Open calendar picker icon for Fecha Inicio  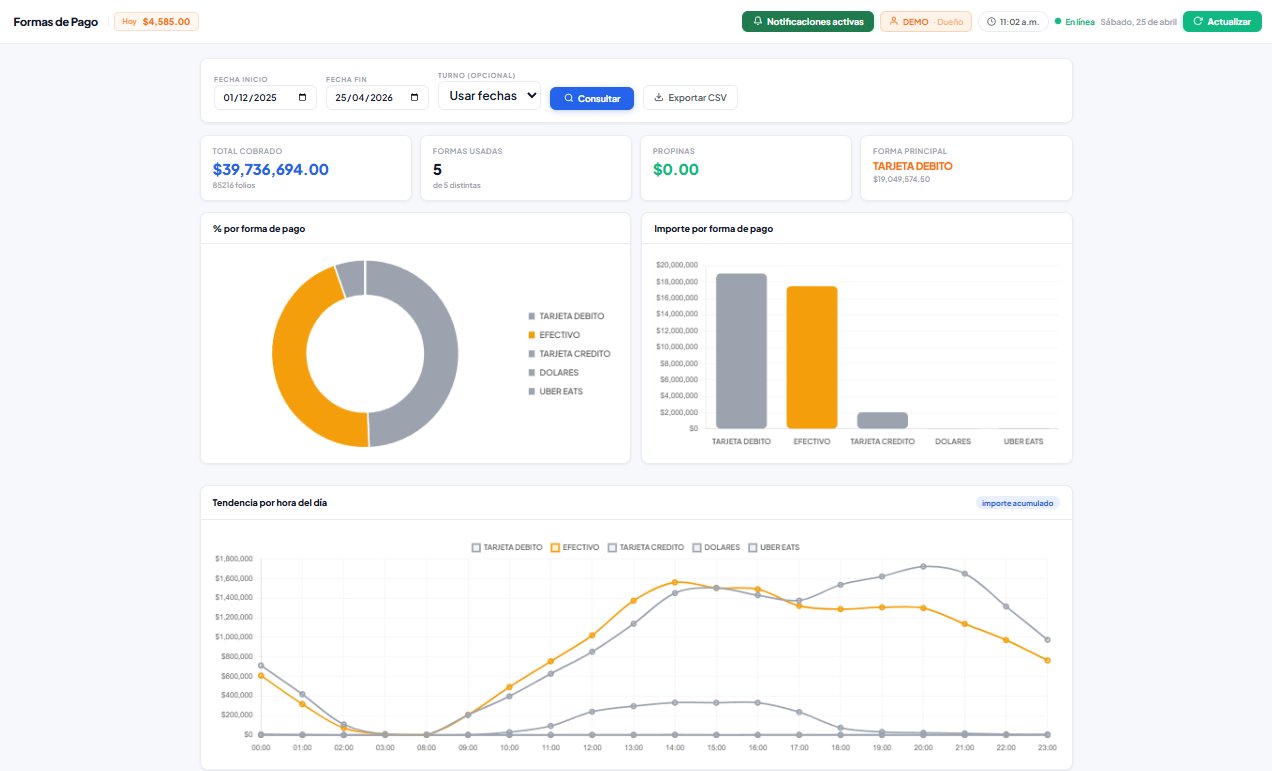(302, 98)
